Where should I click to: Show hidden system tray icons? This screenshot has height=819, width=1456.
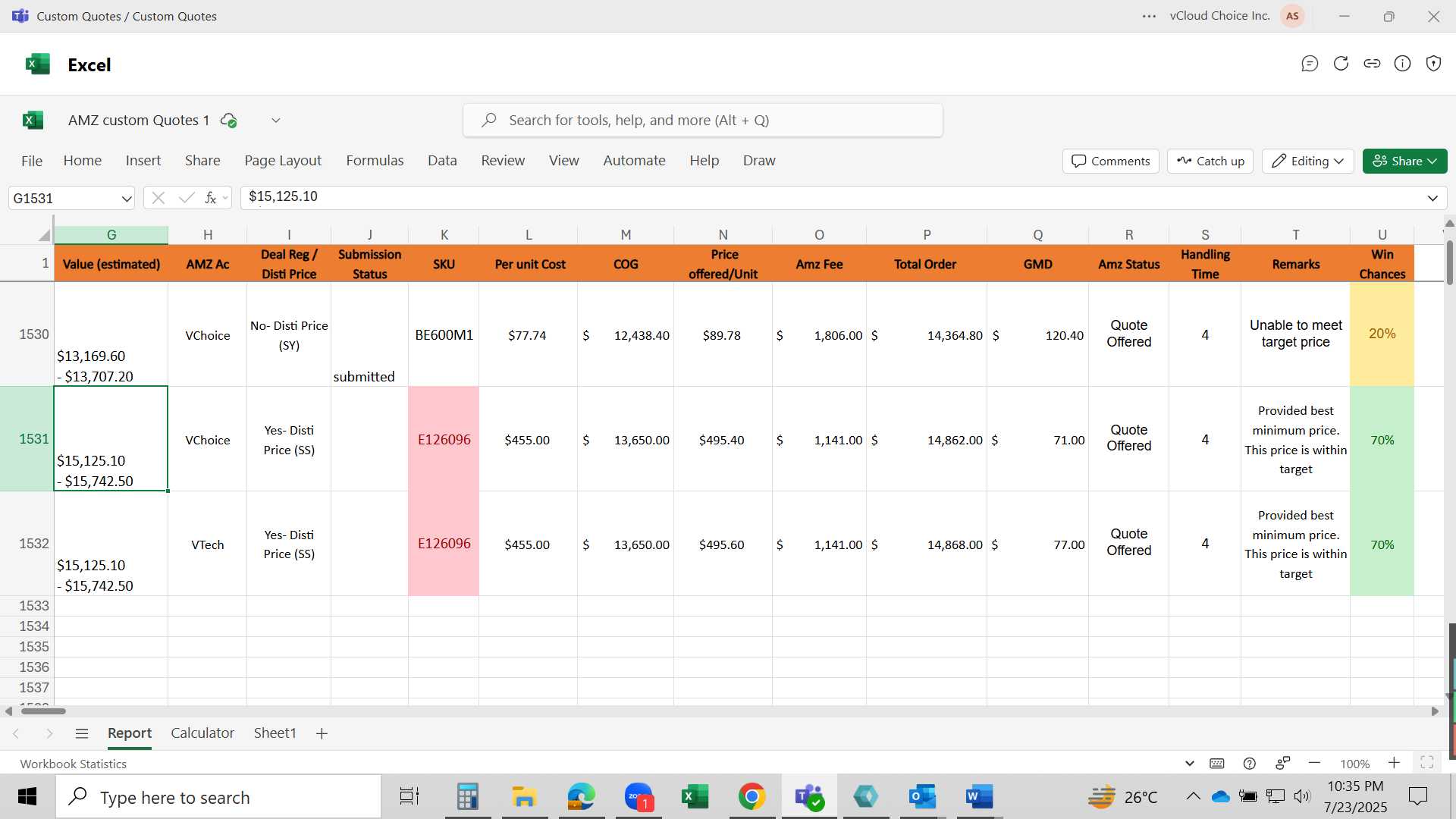click(1193, 796)
